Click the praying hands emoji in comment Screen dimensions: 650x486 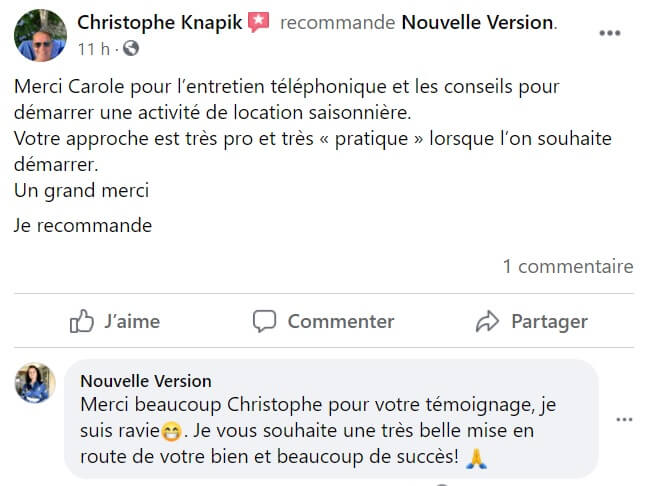tap(476, 458)
